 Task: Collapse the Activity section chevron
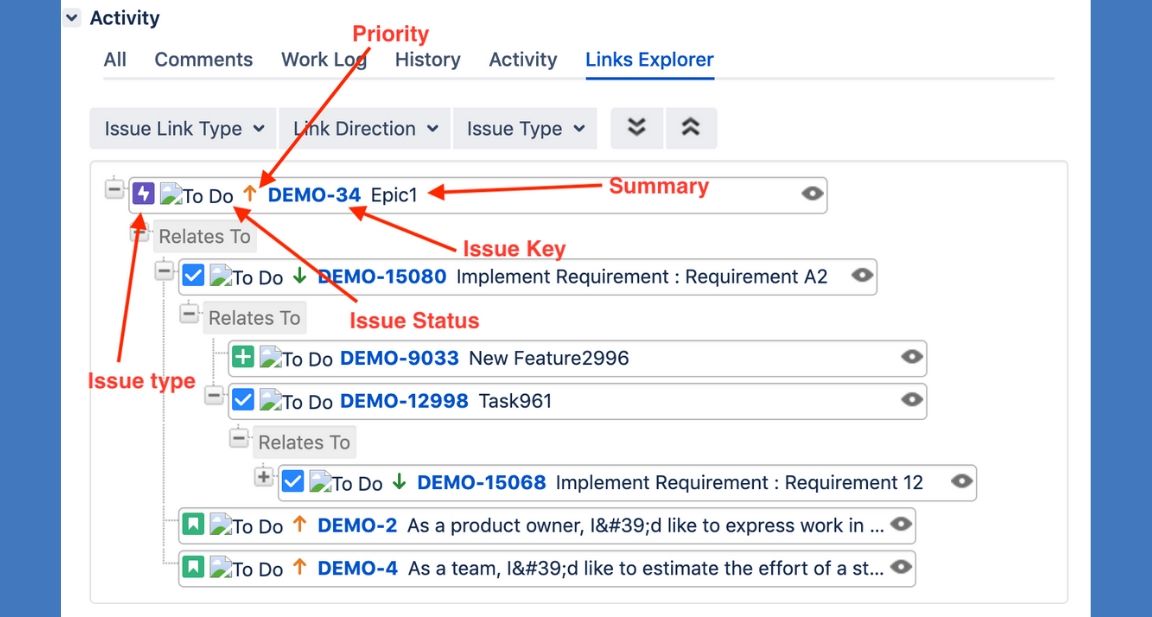coord(72,18)
